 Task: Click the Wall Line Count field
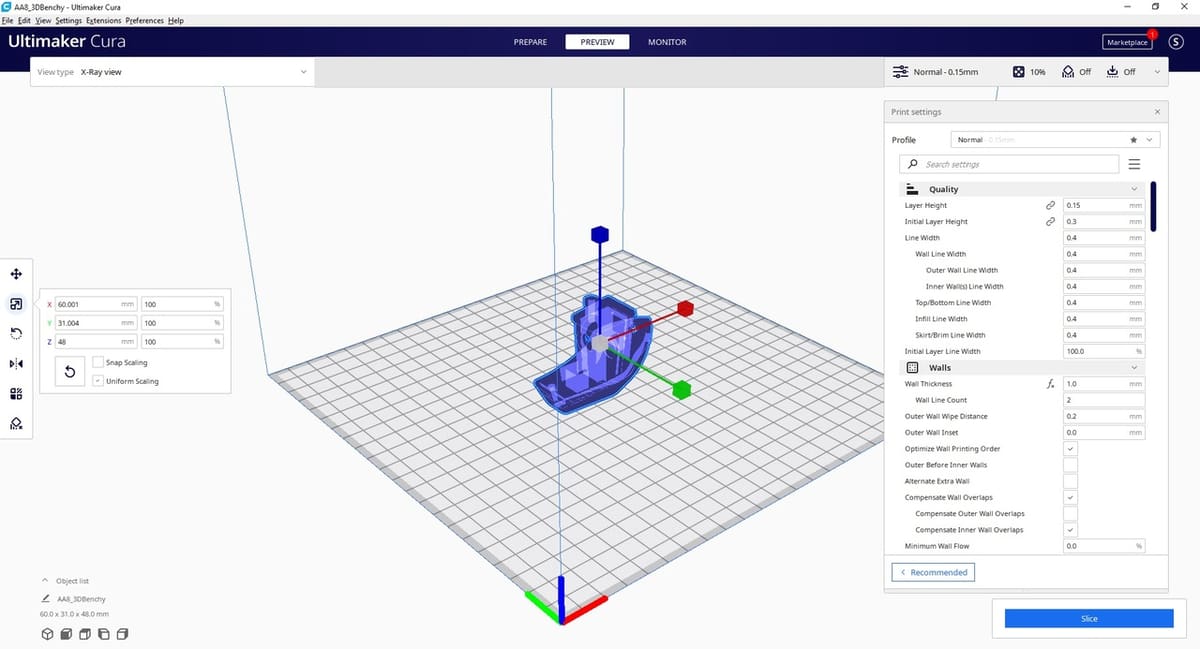(x=1104, y=400)
